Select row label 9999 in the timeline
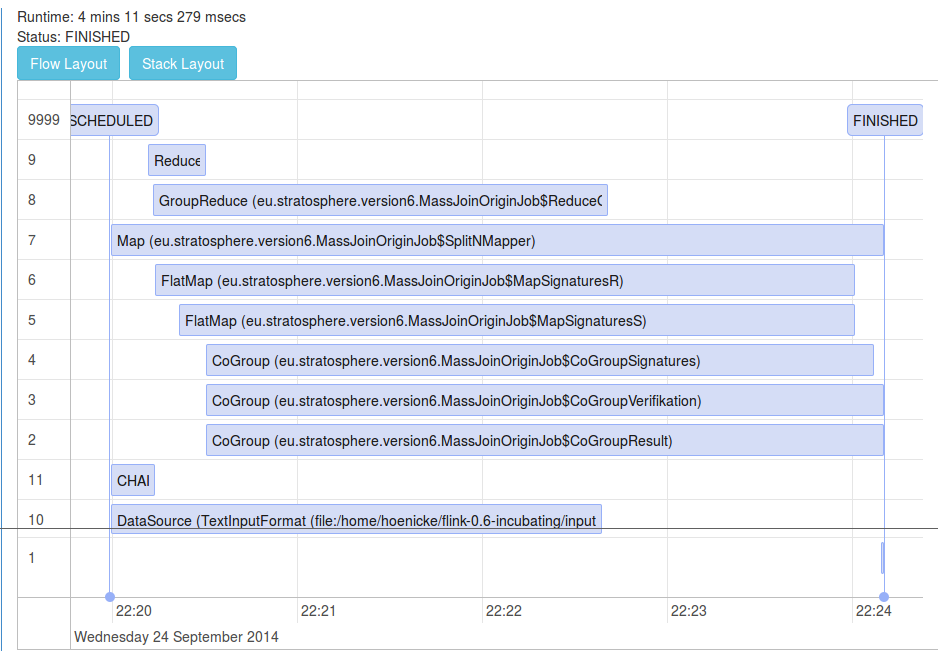938x668 pixels. pyautogui.click(x=44, y=120)
